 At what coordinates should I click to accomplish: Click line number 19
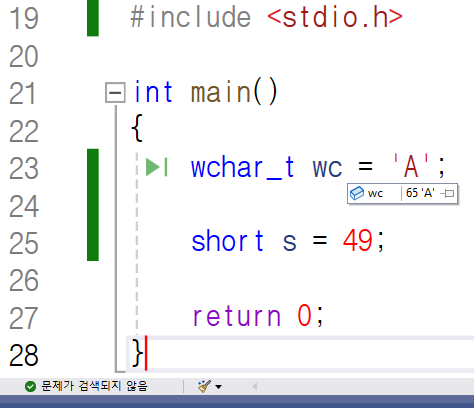point(24,19)
